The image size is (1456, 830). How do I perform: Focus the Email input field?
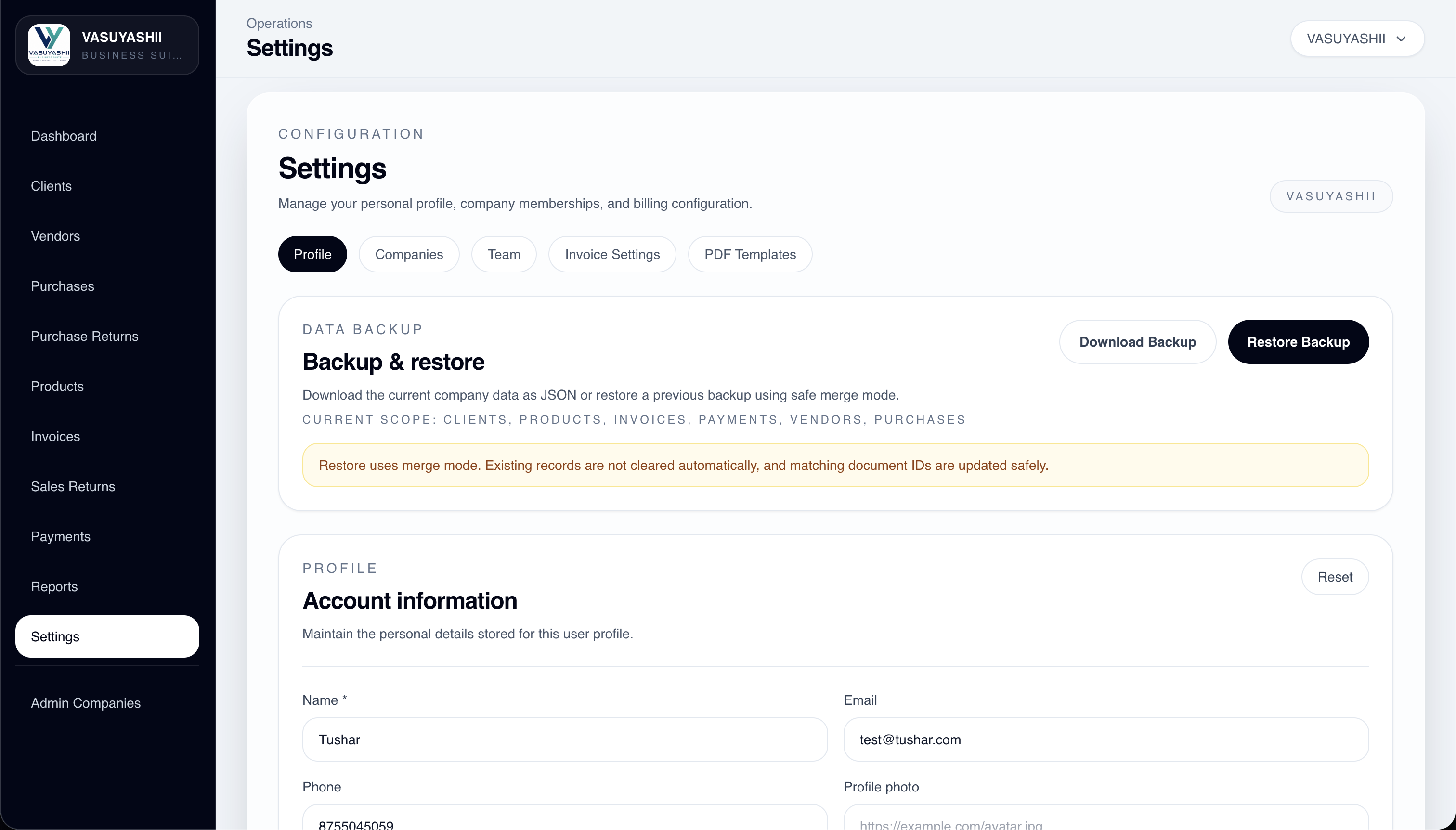point(1106,740)
